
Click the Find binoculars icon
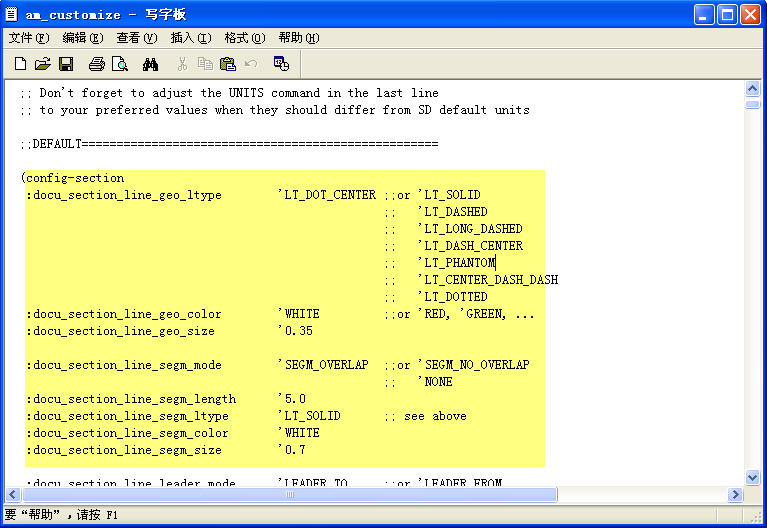point(150,64)
